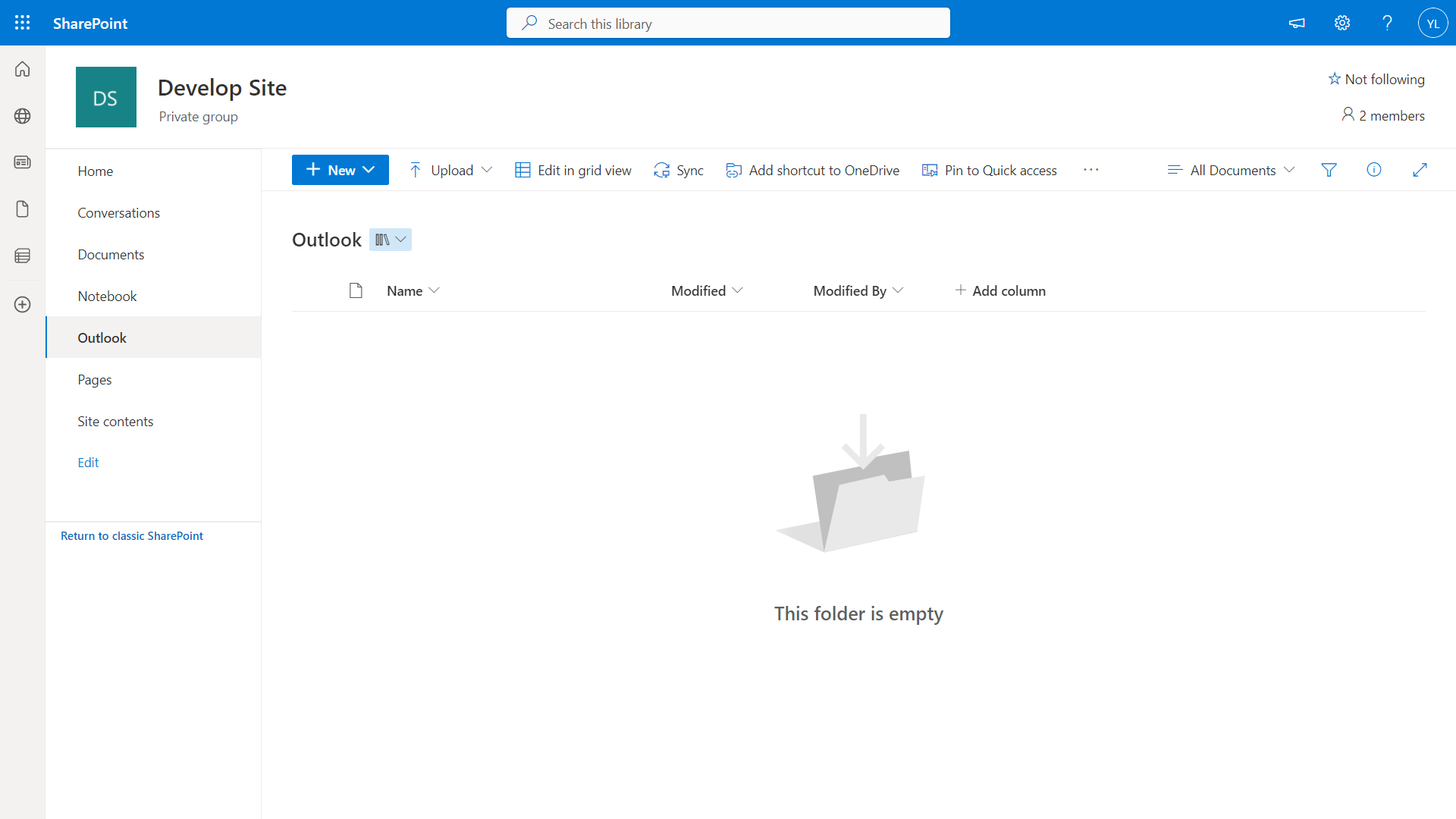Viewport: 1456px width, 819px height.
Task: Expand content to full screen
Action: point(1420,170)
